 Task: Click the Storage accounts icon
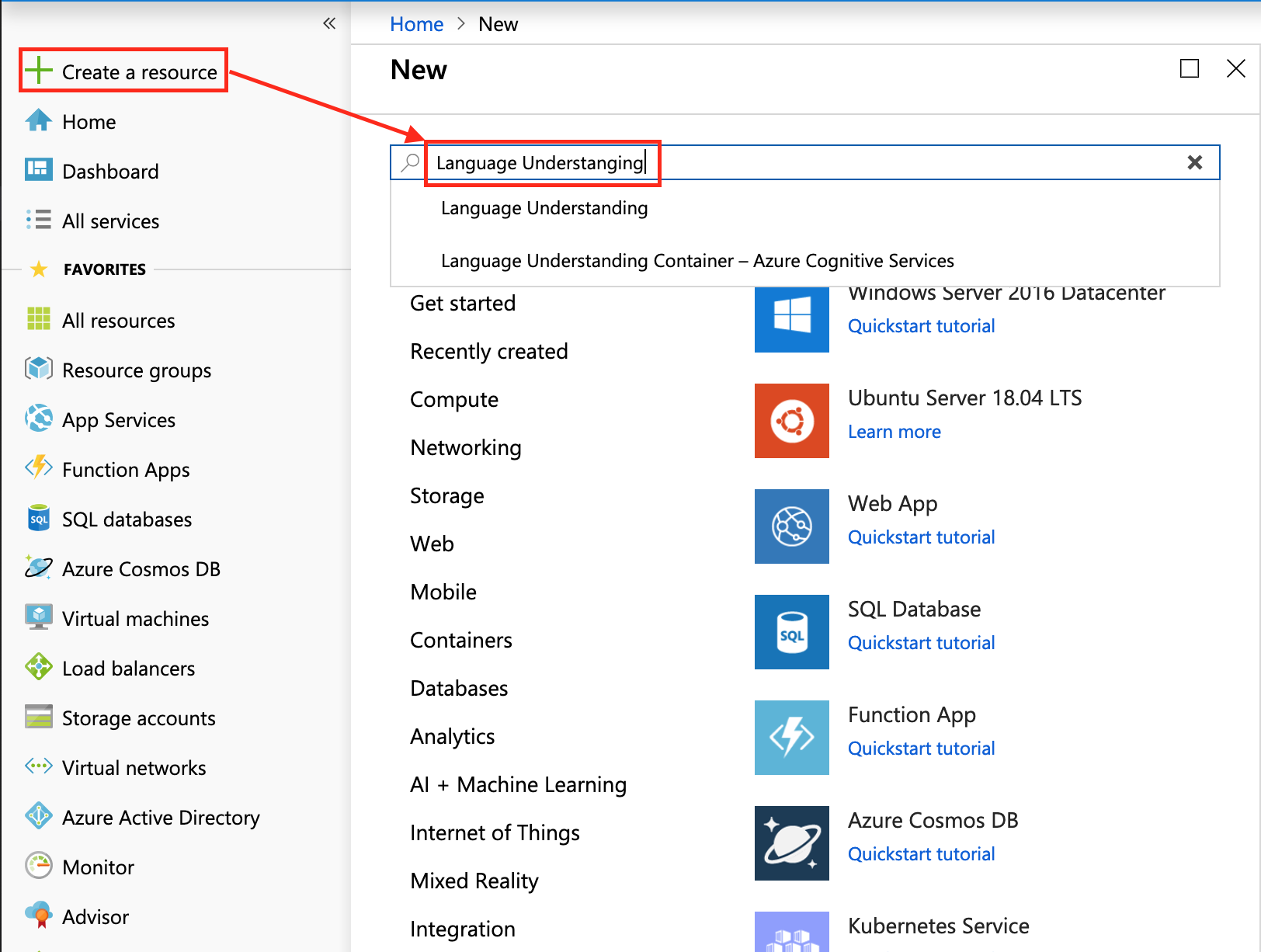pos(38,717)
